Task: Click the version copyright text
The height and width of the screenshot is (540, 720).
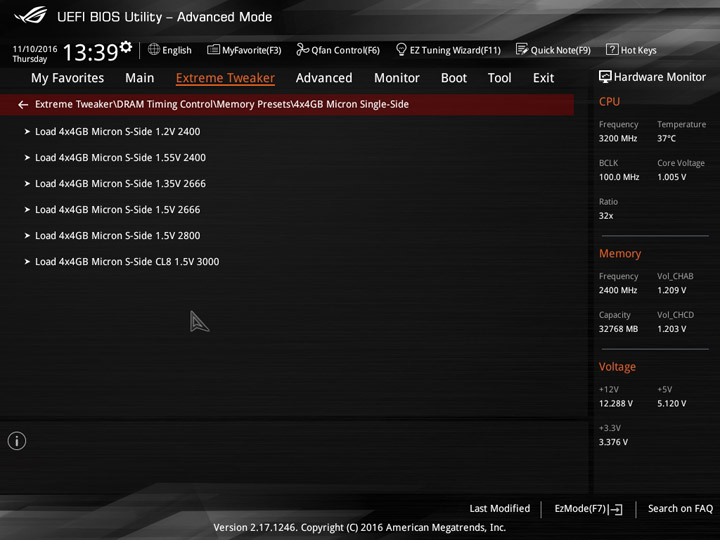Action: (360, 528)
